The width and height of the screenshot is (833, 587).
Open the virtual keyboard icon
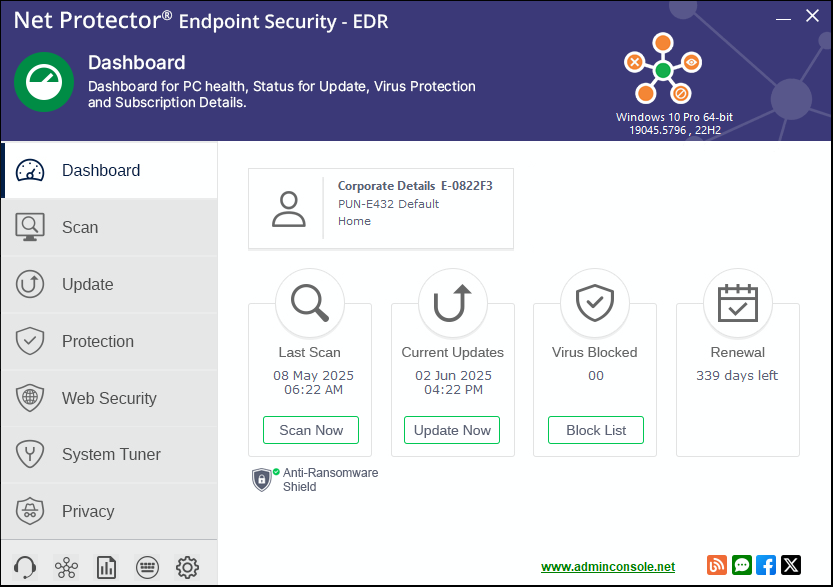[x=147, y=568]
